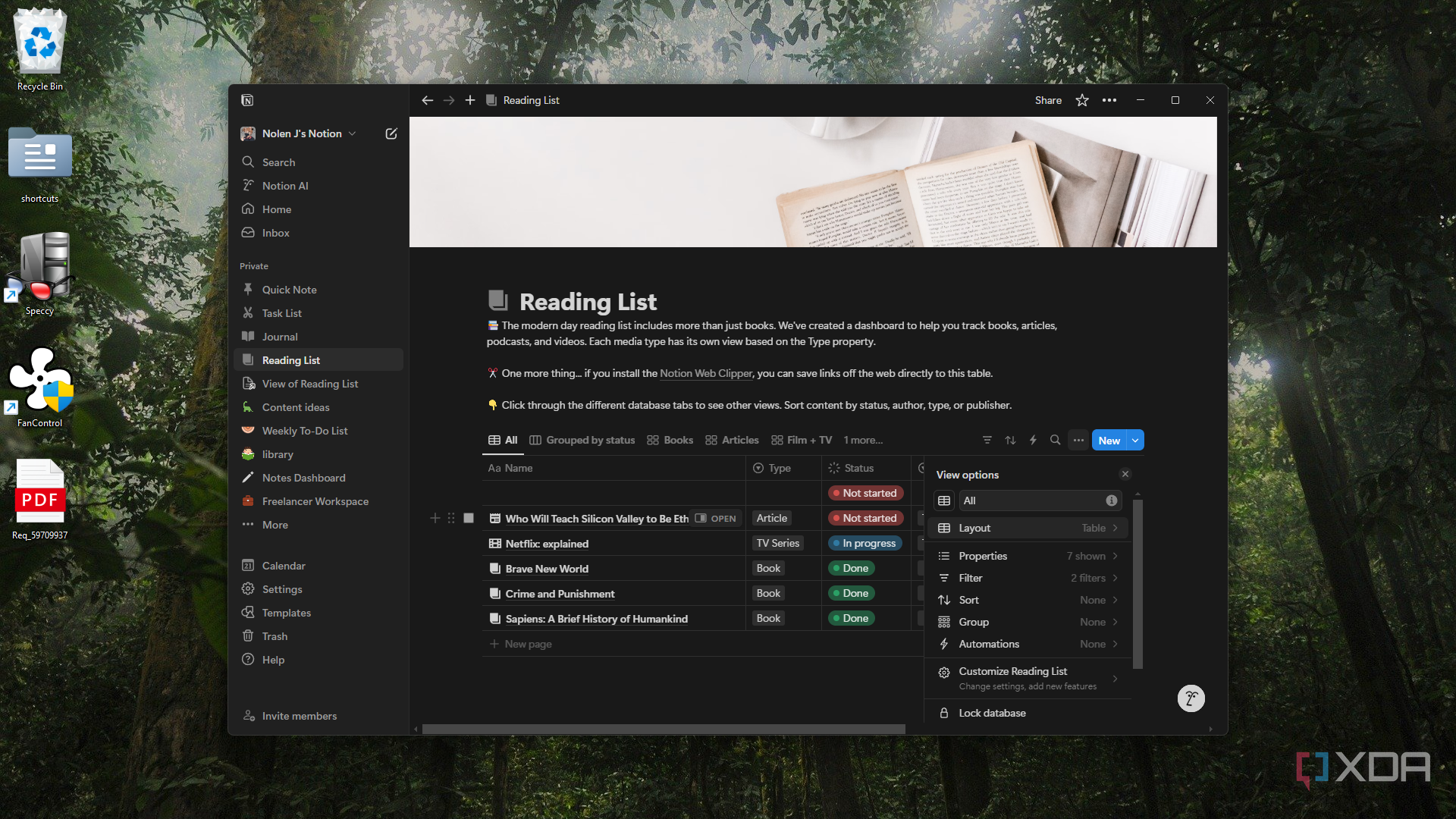
Task: Open Filter showing 2 filters
Action: coord(1028,578)
